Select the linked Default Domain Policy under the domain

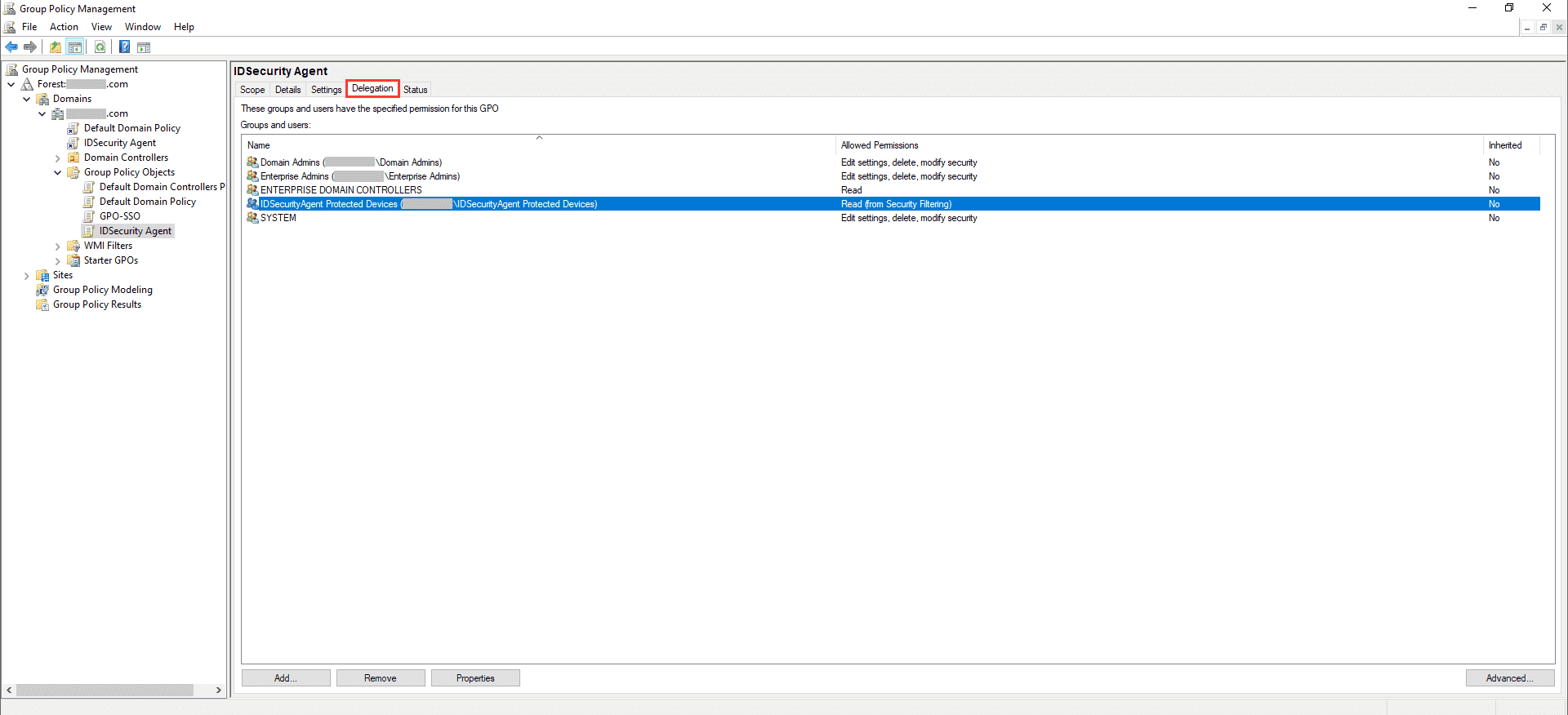131,128
